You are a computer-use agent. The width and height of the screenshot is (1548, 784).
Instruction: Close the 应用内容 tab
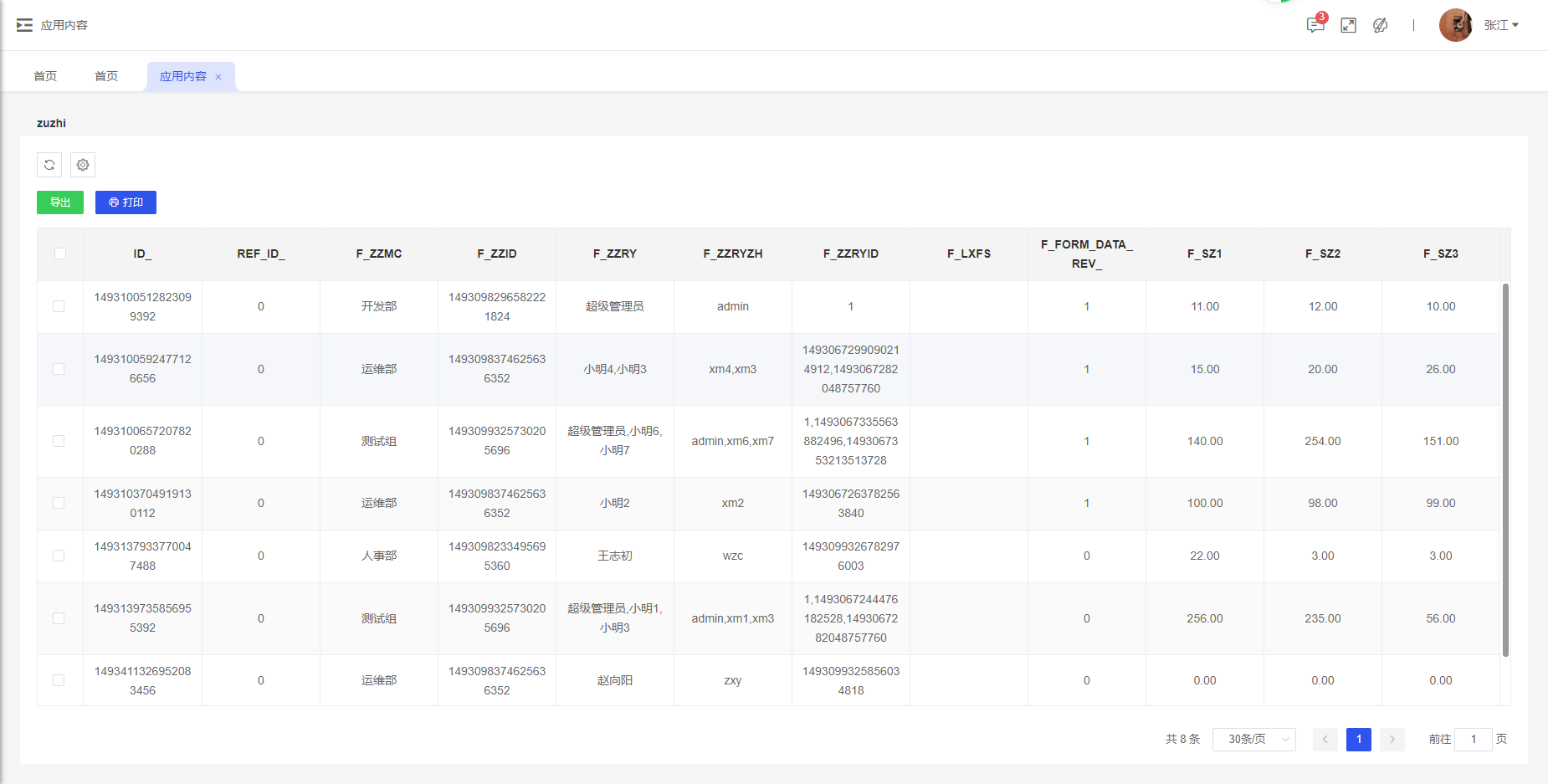tap(218, 77)
